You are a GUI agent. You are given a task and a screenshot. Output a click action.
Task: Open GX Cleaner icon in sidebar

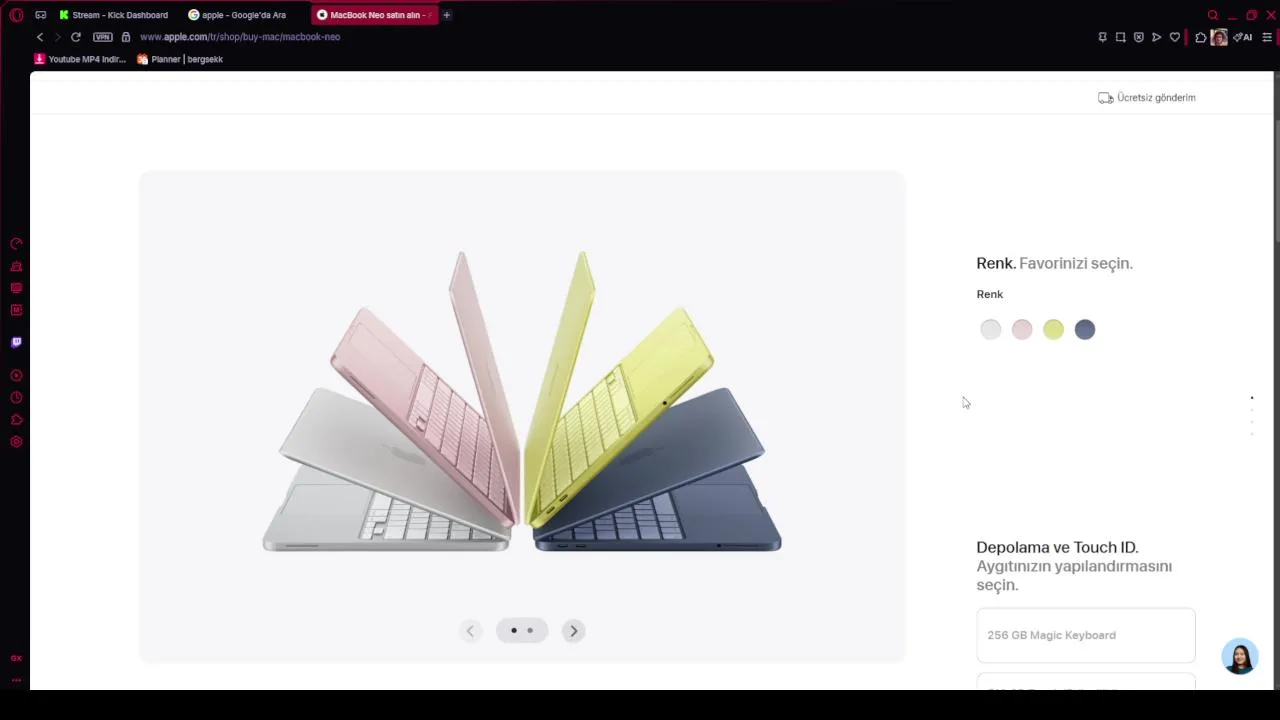coord(16,266)
